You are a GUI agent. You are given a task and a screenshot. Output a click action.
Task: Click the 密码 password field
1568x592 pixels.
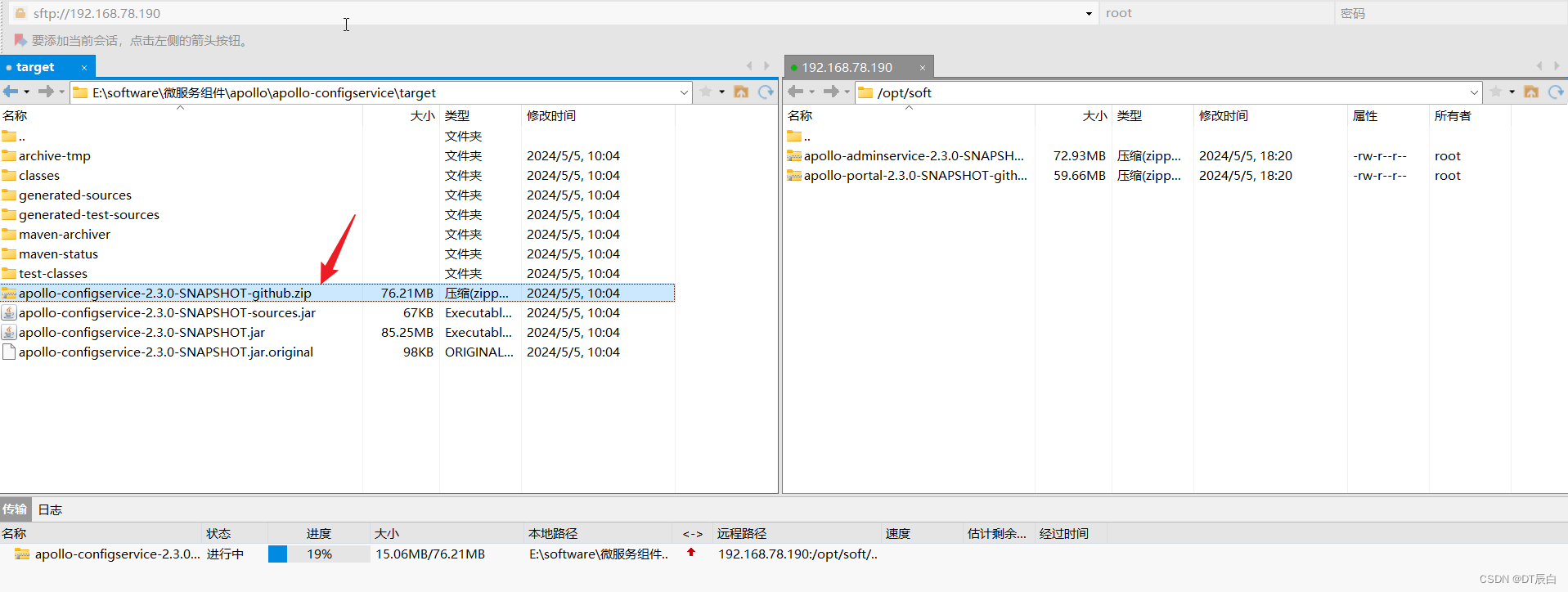pyautogui.click(x=1451, y=13)
